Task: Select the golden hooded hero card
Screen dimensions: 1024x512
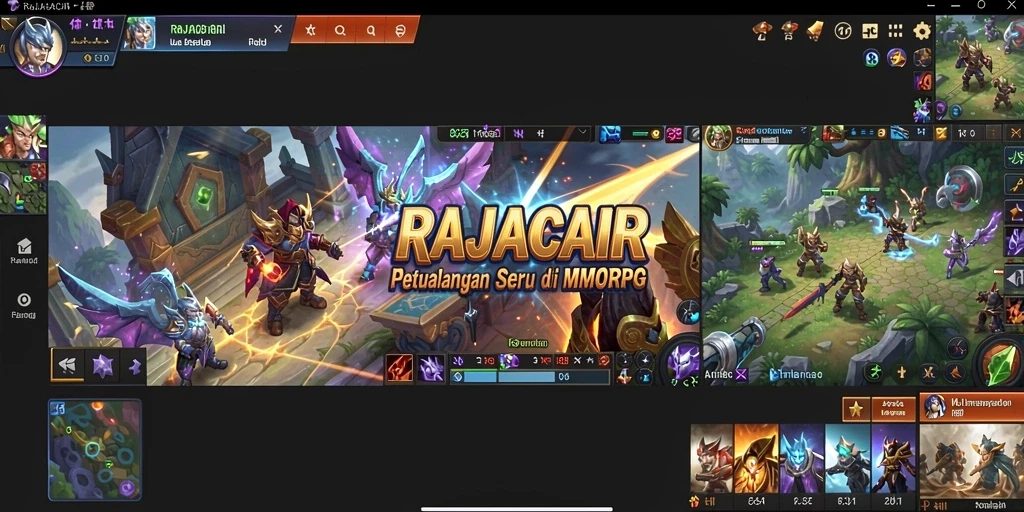Action: pyautogui.click(x=756, y=458)
